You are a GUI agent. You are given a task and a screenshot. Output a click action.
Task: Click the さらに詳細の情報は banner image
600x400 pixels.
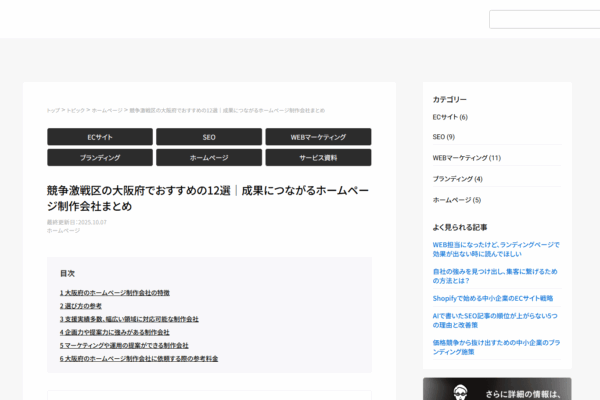pos(497,389)
